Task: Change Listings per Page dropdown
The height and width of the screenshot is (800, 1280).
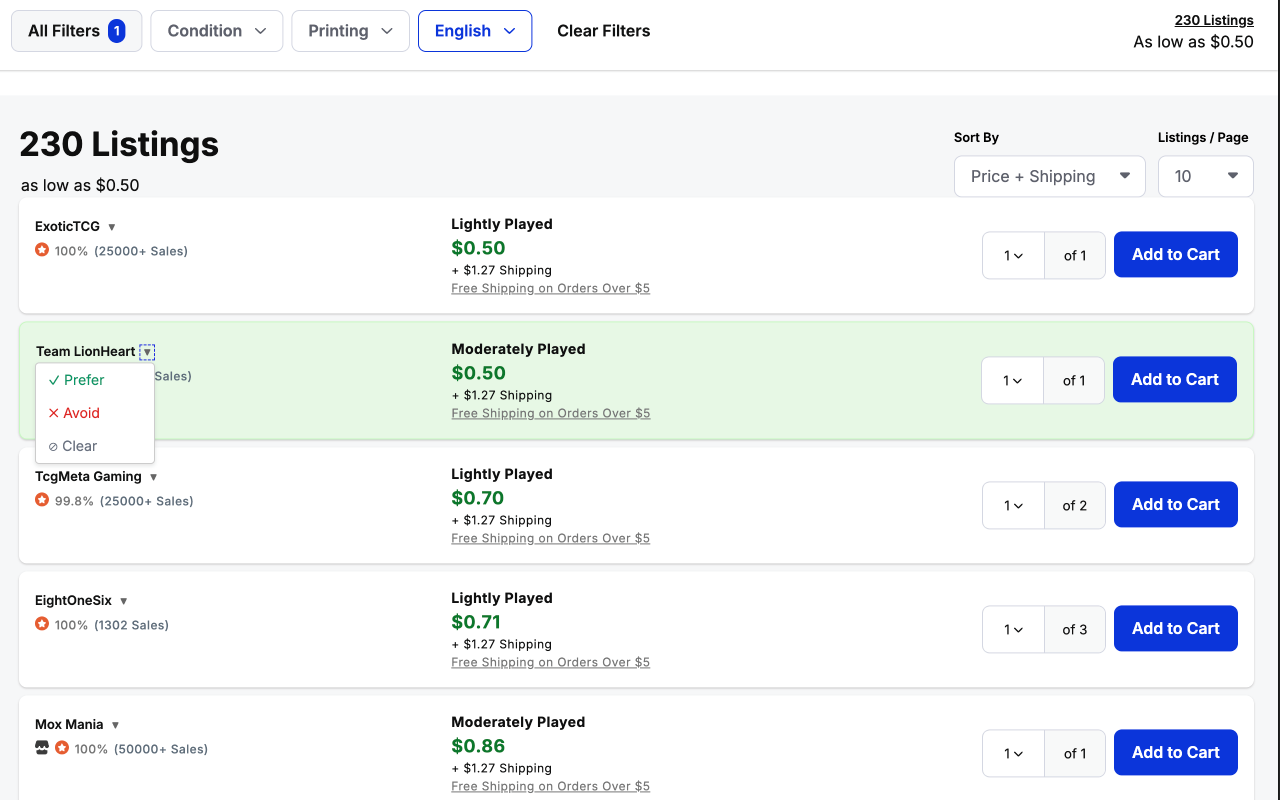Action: pyautogui.click(x=1205, y=176)
